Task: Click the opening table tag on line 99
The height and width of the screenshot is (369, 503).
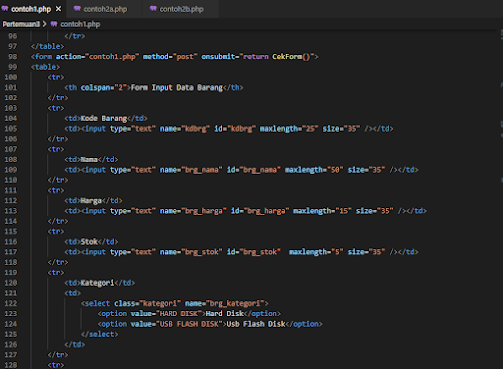Action: pos(46,67)
